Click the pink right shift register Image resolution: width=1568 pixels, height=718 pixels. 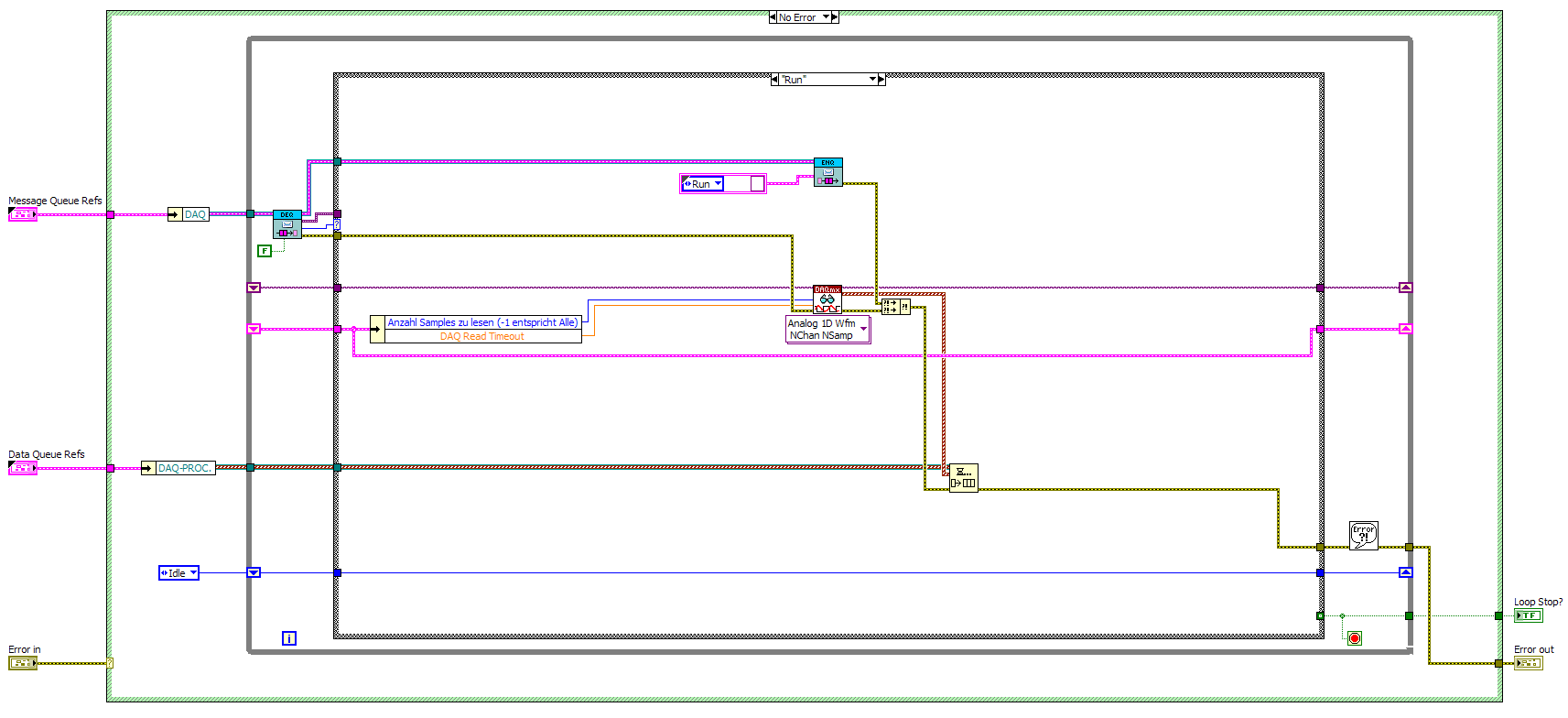click(1406, 329)
